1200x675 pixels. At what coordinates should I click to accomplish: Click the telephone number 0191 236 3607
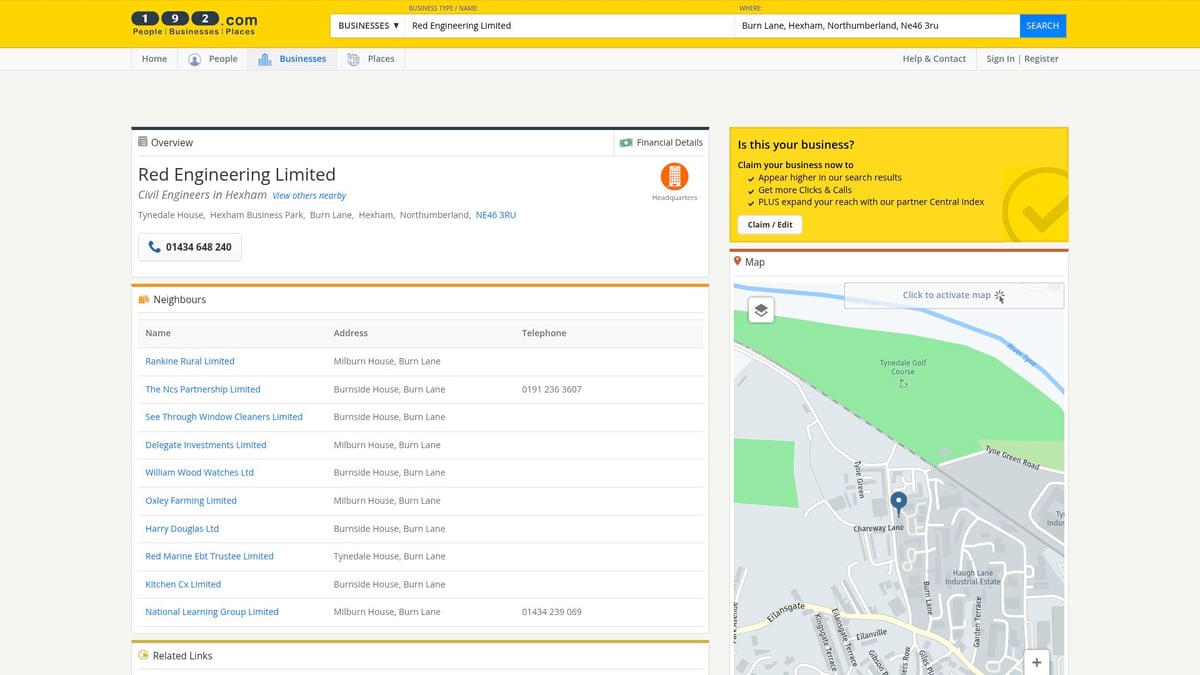point(552,389)
